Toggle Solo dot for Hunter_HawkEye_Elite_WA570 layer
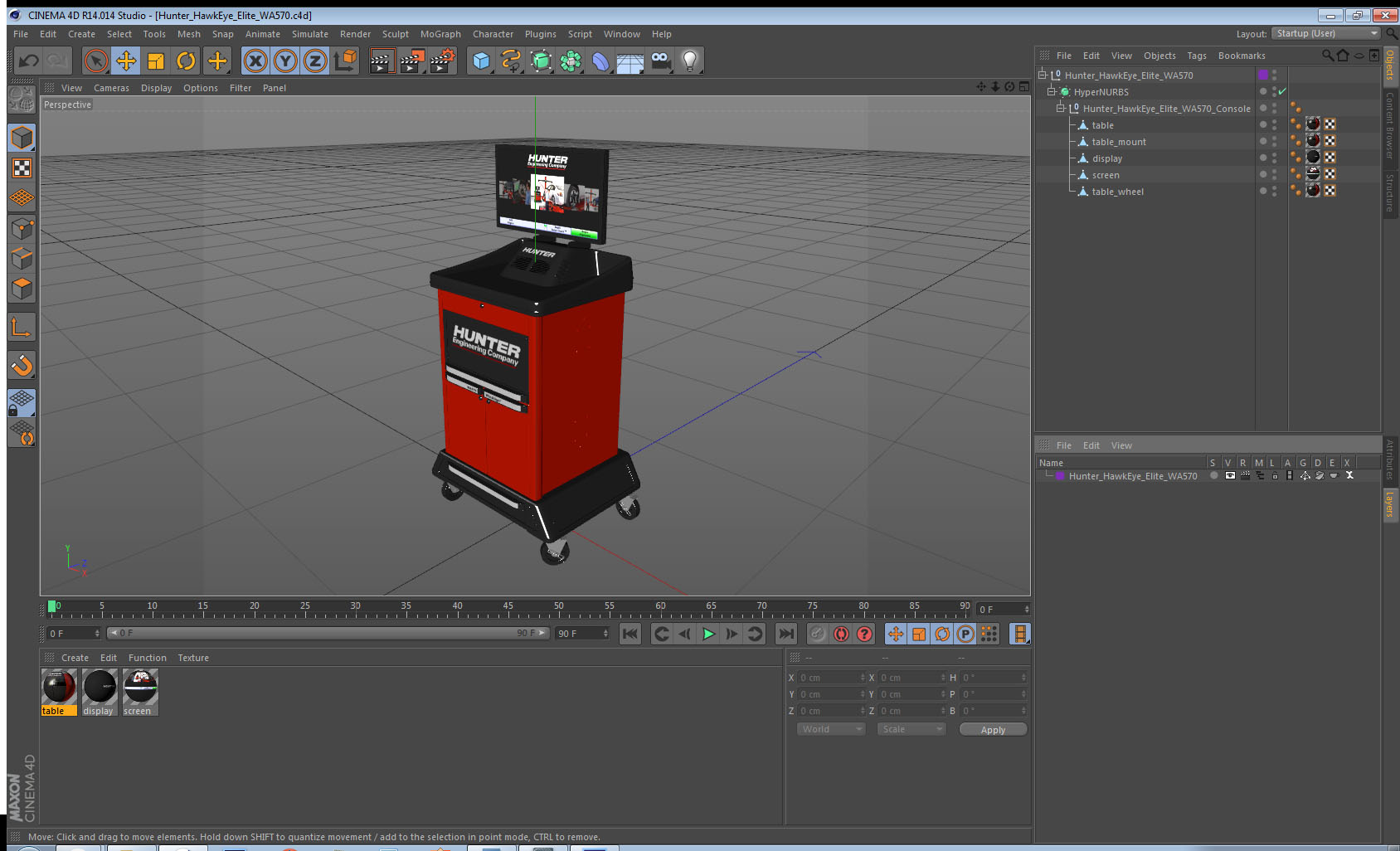 tap(1213, 475)
